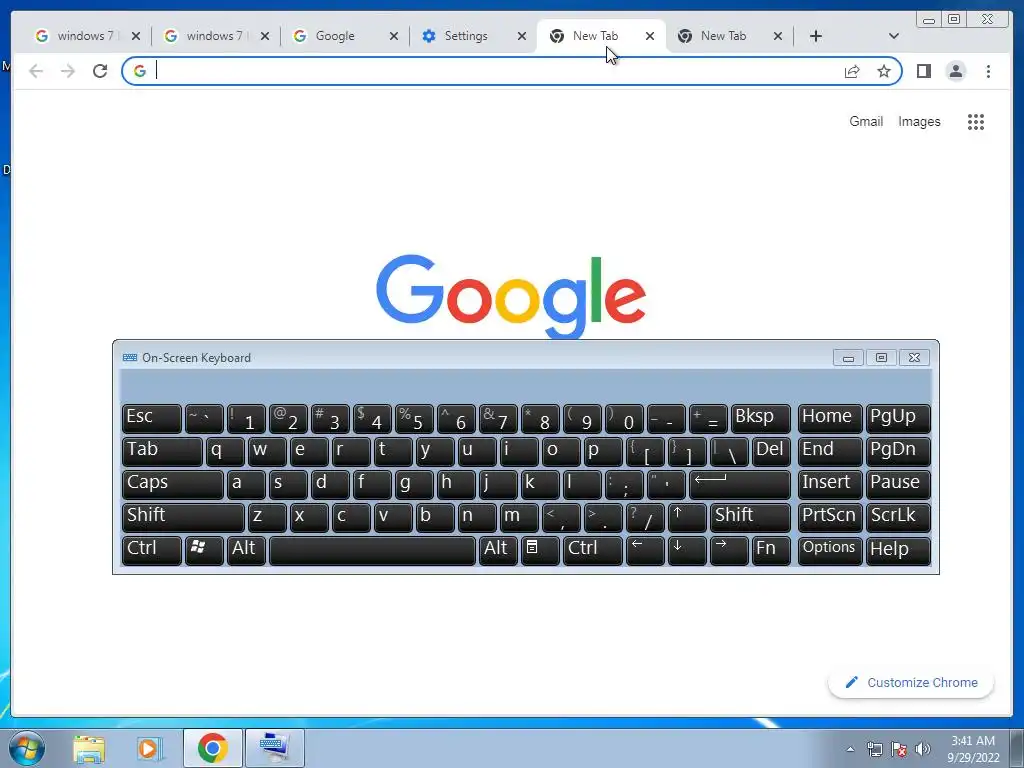Open the Google apps grid
The height and width of the screenshot is (768, 1024).
(x=976, y=121)
